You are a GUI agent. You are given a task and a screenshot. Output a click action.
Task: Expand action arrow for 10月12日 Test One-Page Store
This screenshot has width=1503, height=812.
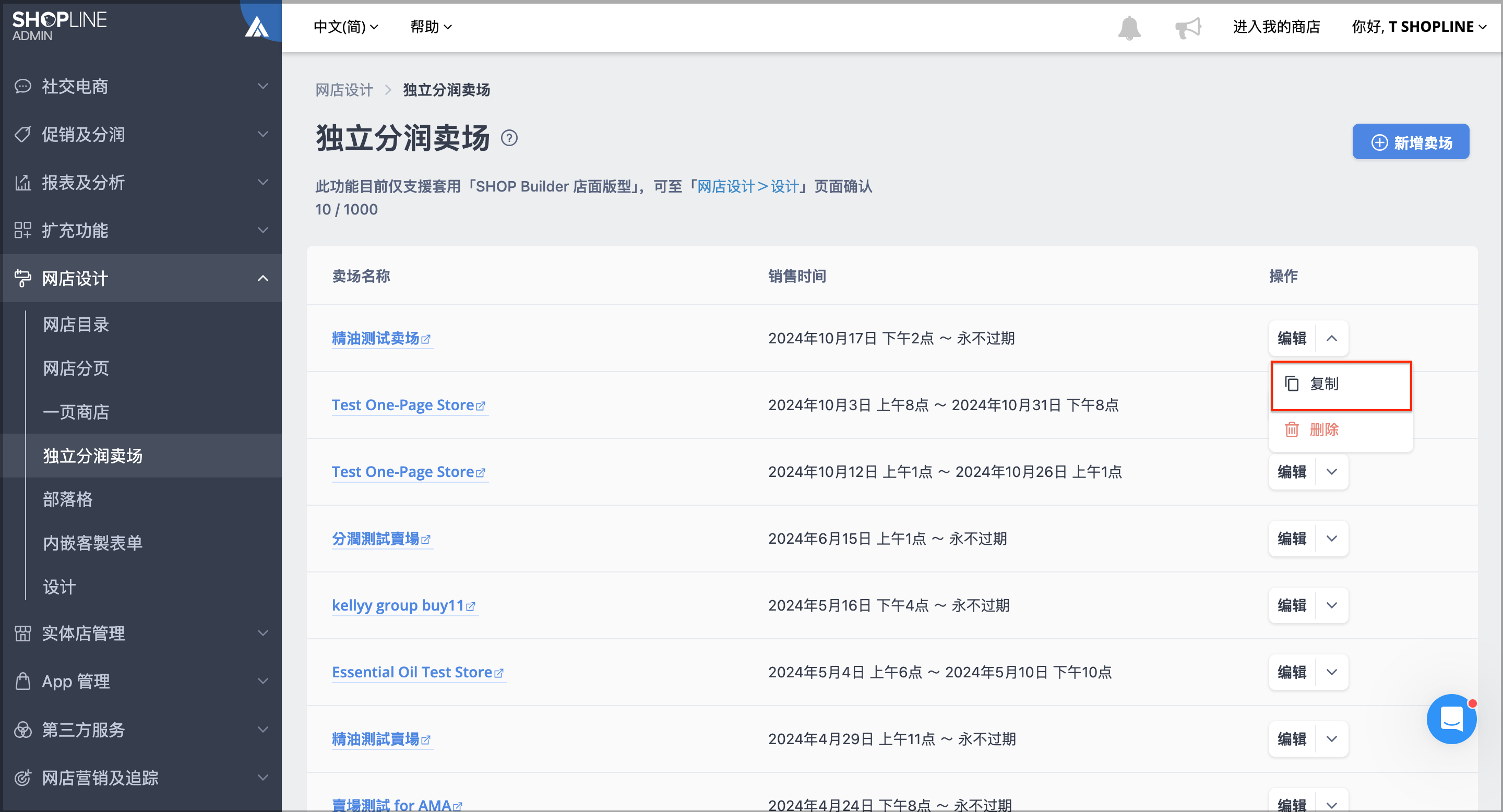1331,471
